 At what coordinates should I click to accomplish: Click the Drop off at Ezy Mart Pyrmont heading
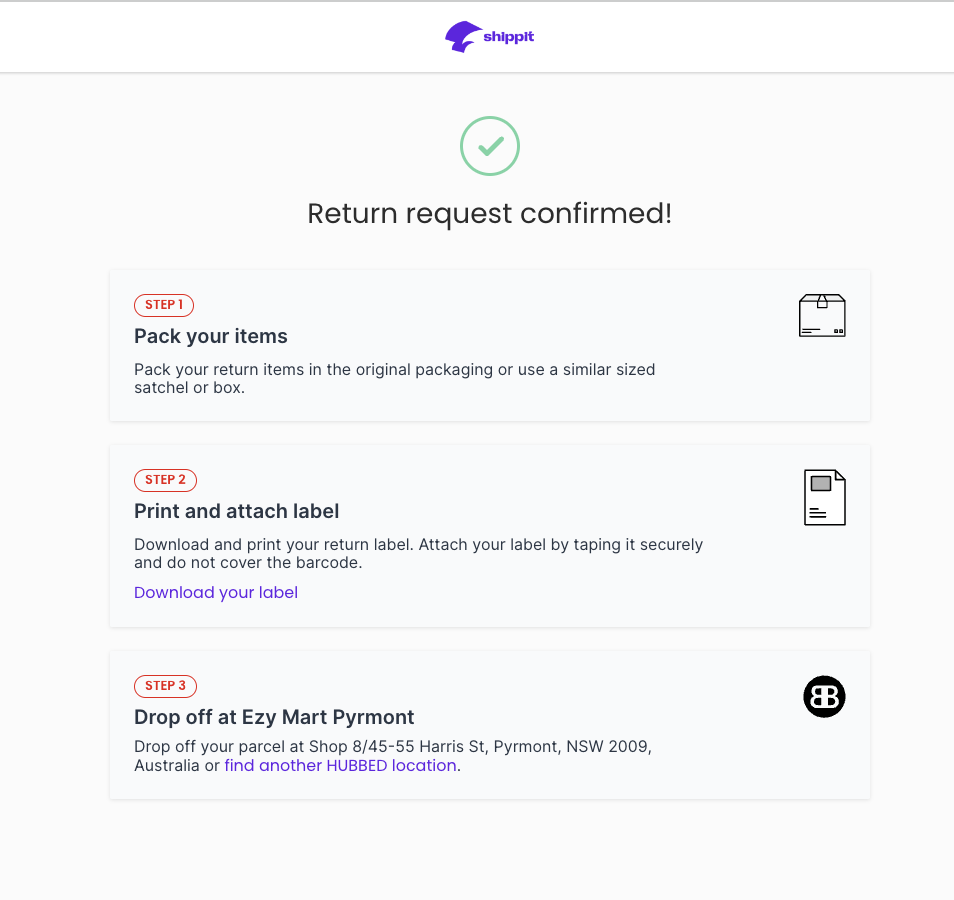274,717
